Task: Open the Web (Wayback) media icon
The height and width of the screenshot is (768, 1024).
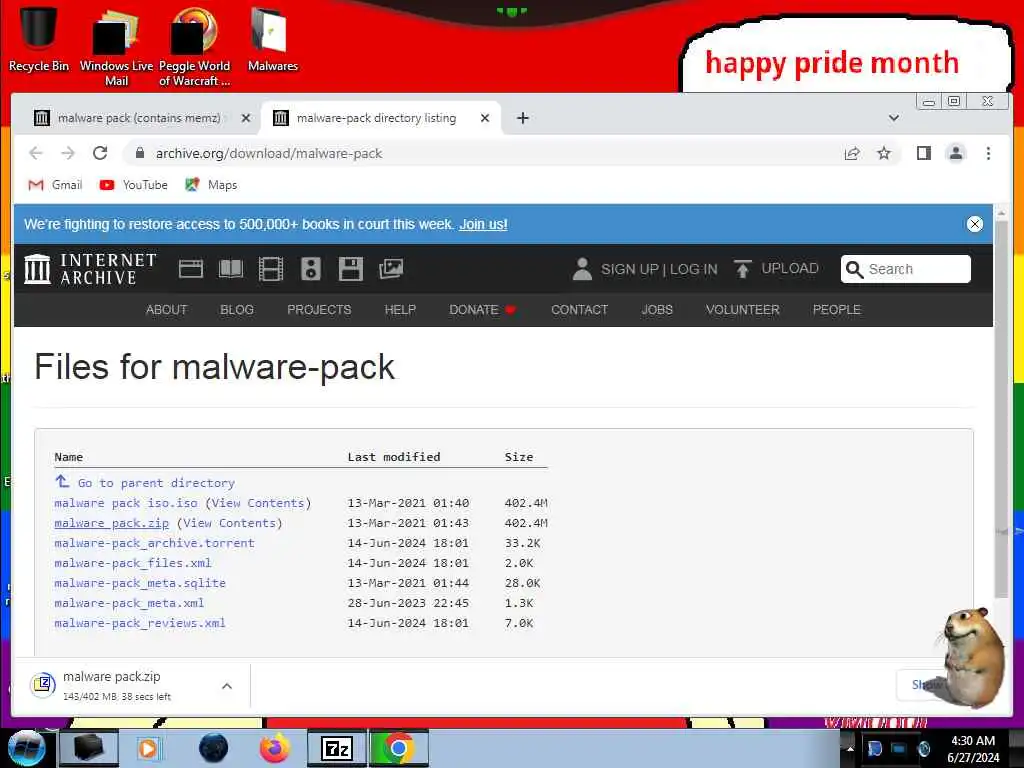Action: point(191,269)
